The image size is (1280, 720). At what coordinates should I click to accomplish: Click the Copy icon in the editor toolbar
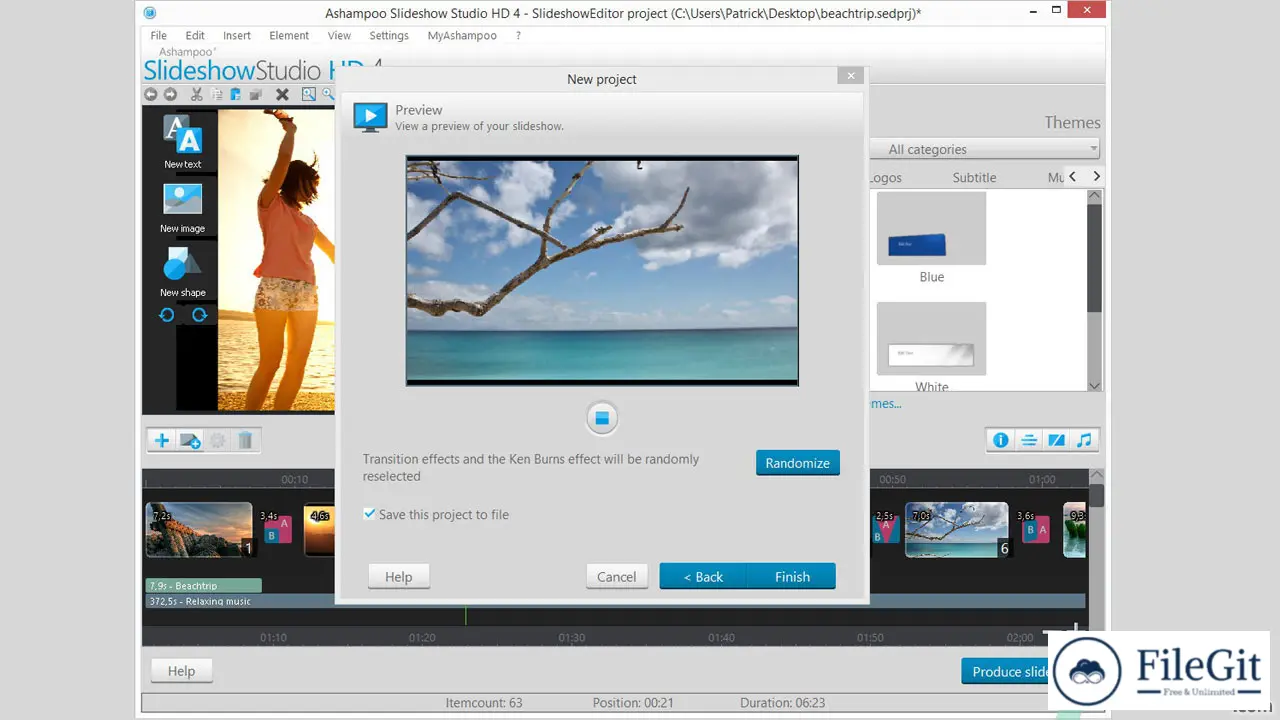[x=217, y=94]
